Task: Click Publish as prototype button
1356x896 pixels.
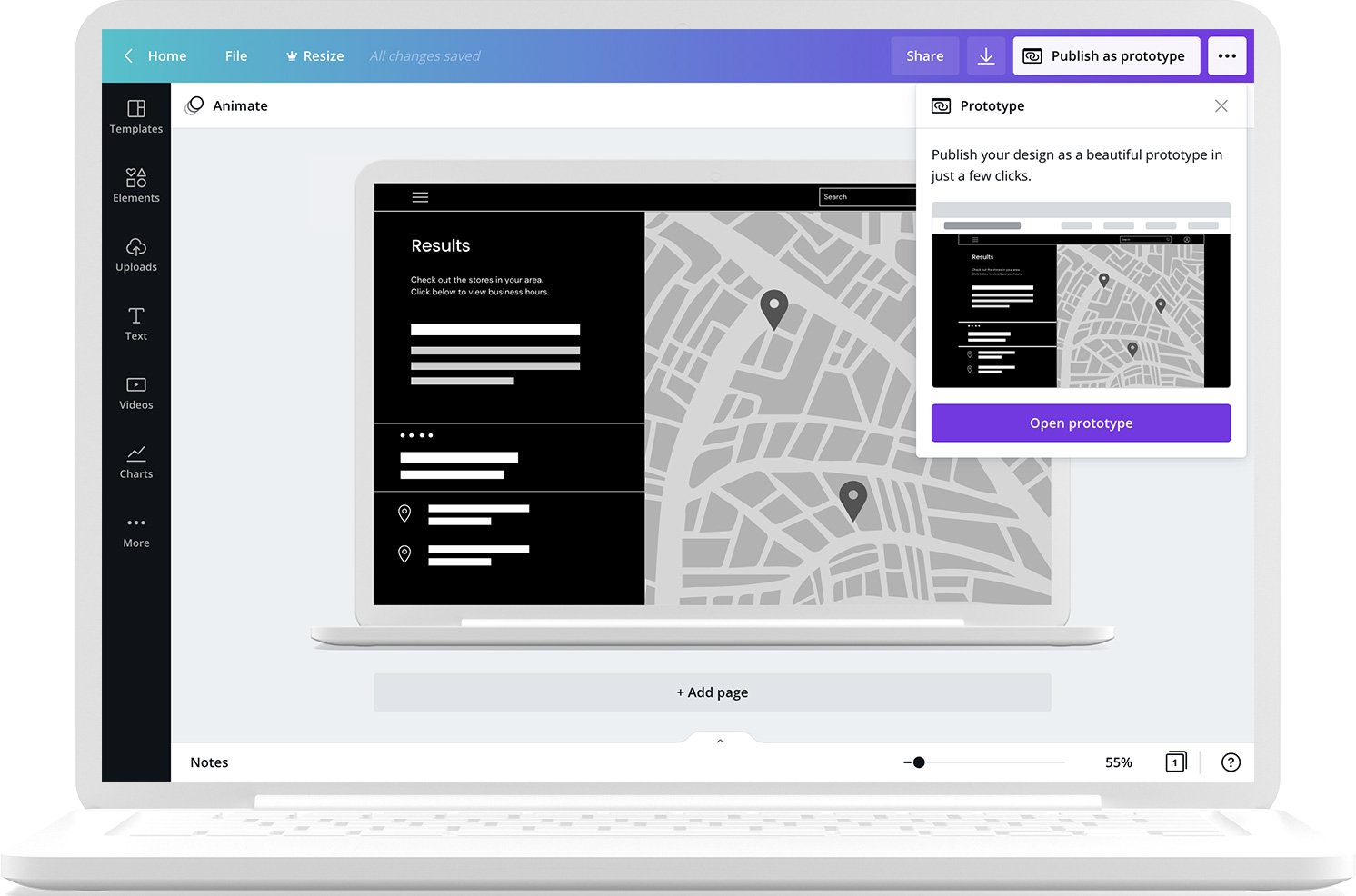Action: pos(1106,56)
